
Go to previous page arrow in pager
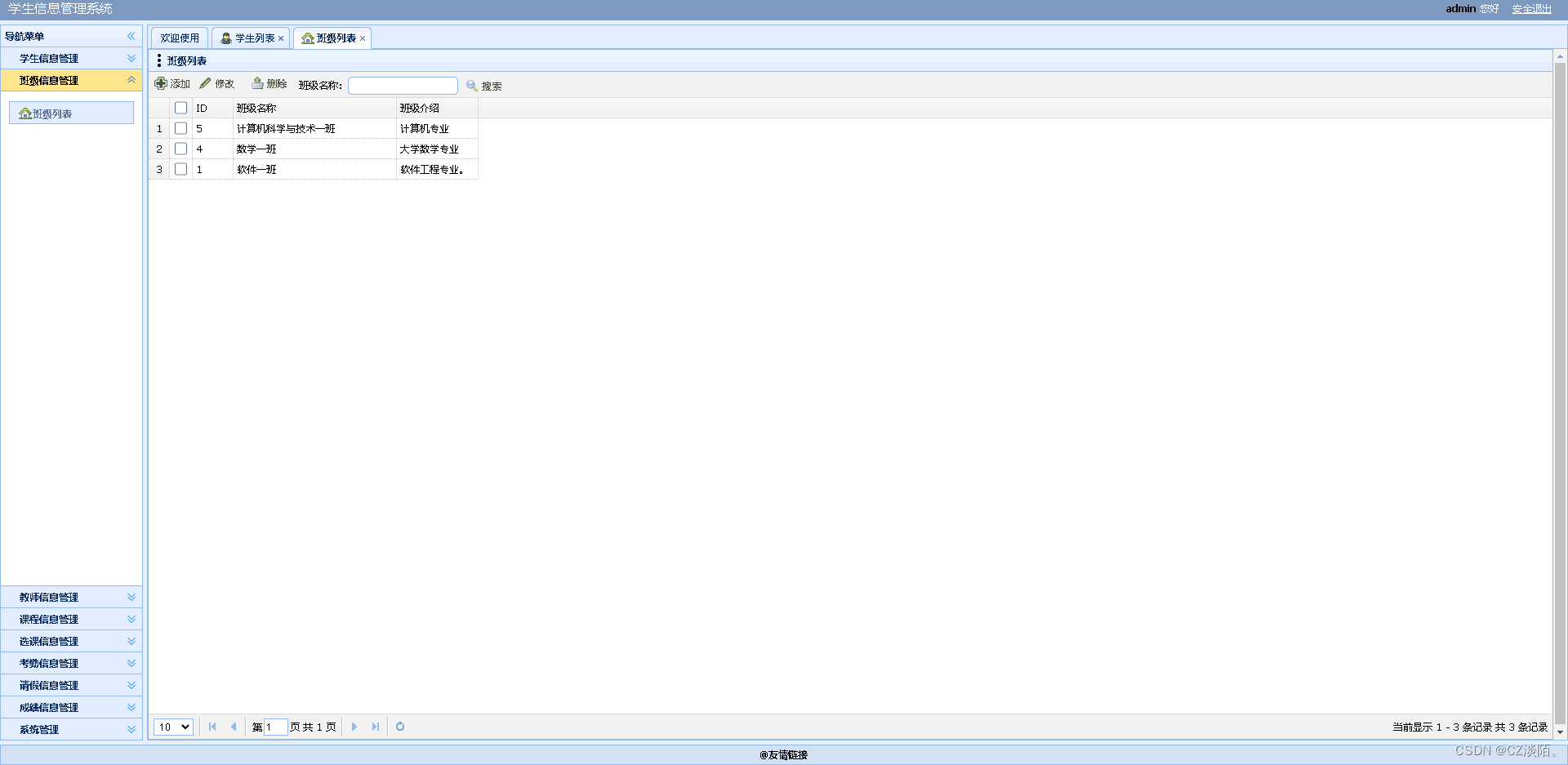234,727
